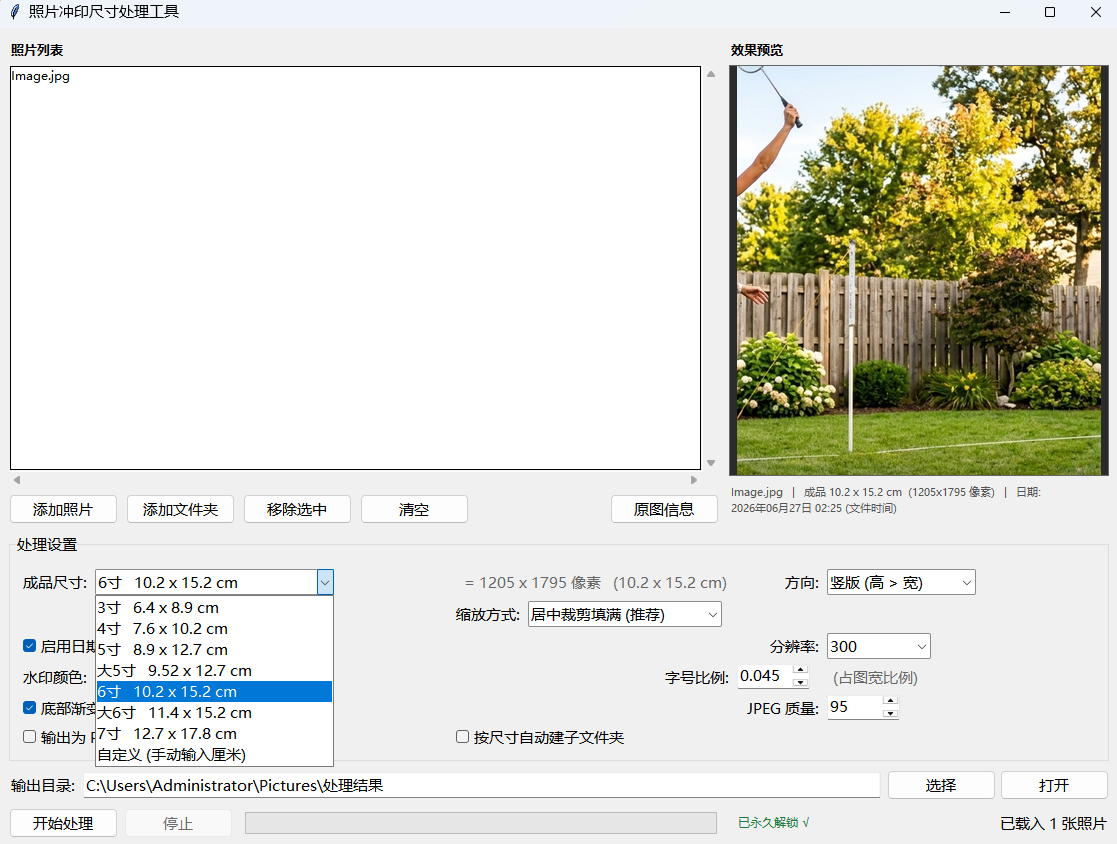Choose 大6寸 11.4 x 15.2 cm size
The width and height of the screenshot is (1117, 844).
tap(214, 713)
